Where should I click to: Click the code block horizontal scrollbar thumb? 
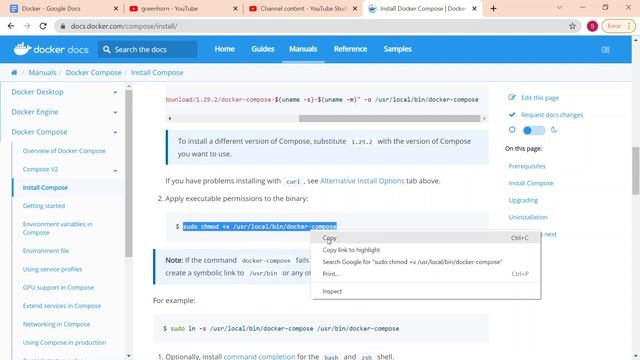pyautogui.click(x=389, y=118)
